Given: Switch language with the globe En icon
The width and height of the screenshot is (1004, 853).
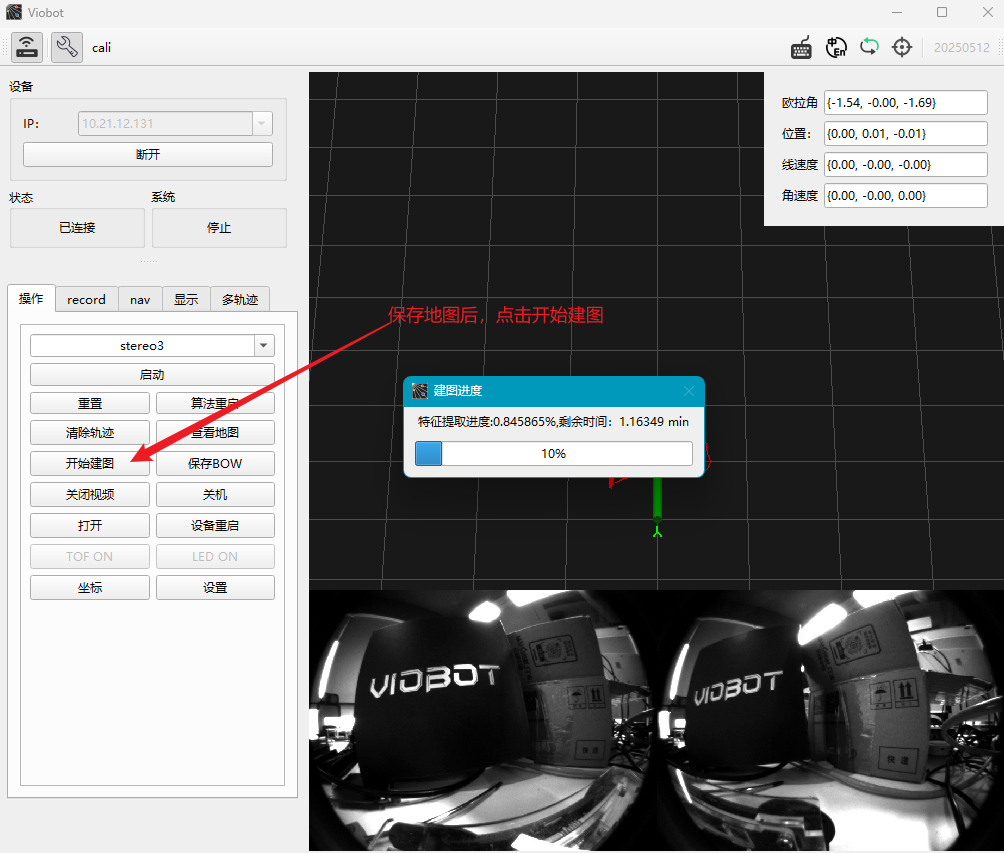Looking at the screenshot, I should click(836, 47).
